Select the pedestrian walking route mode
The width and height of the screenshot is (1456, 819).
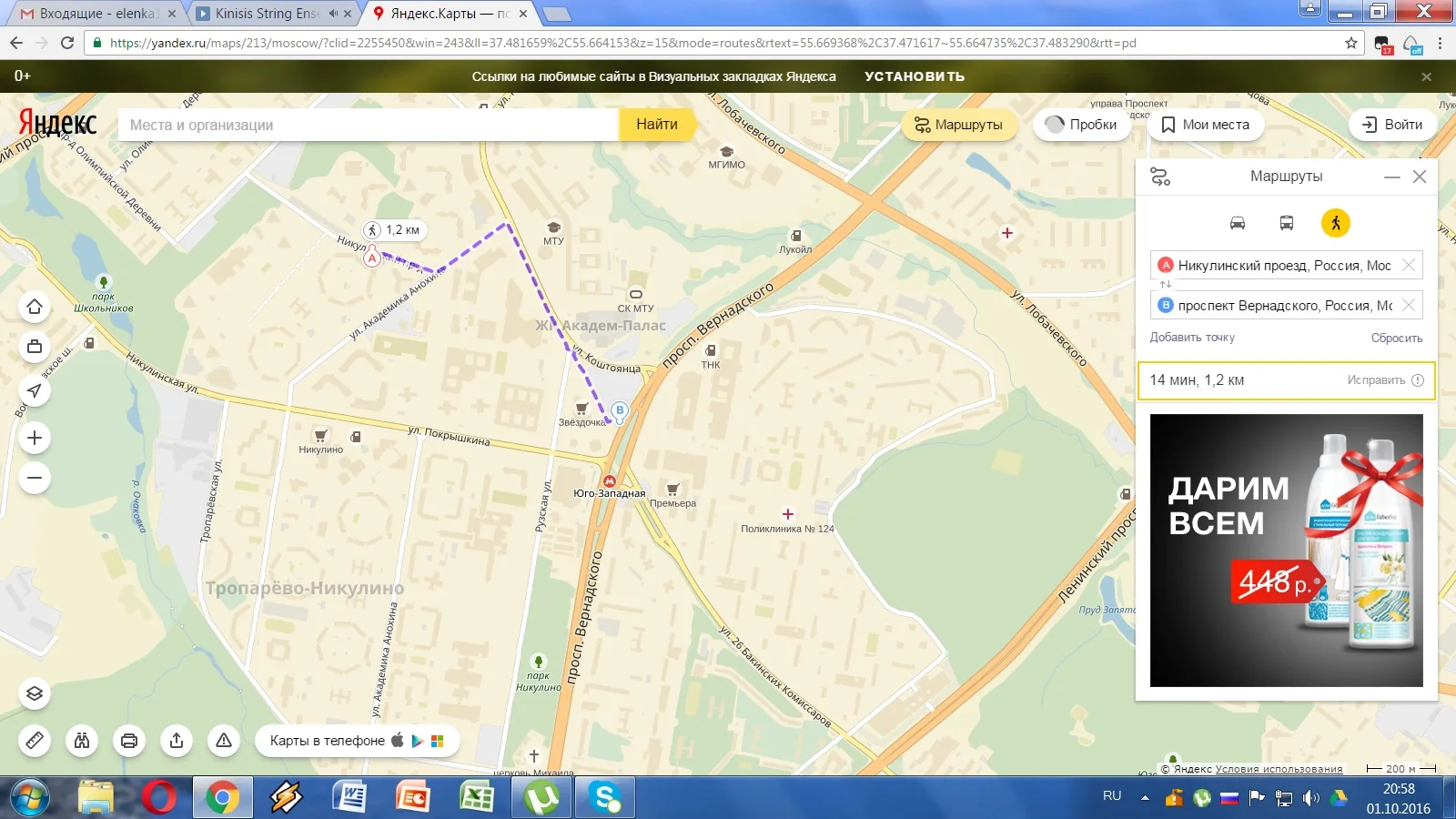point(1336,223)
